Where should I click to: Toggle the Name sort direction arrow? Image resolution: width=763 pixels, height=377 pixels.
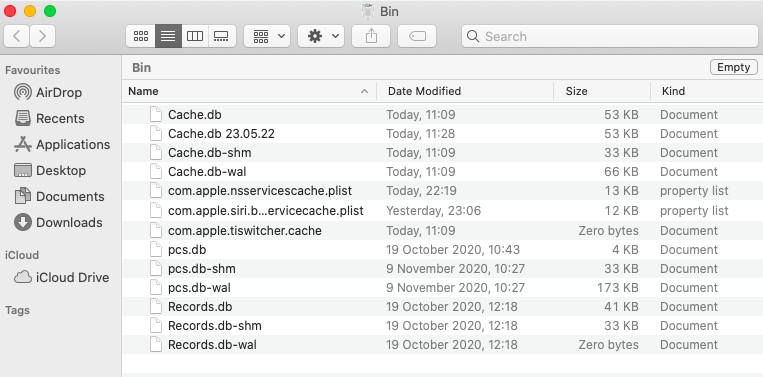click(x=364, y=91)
